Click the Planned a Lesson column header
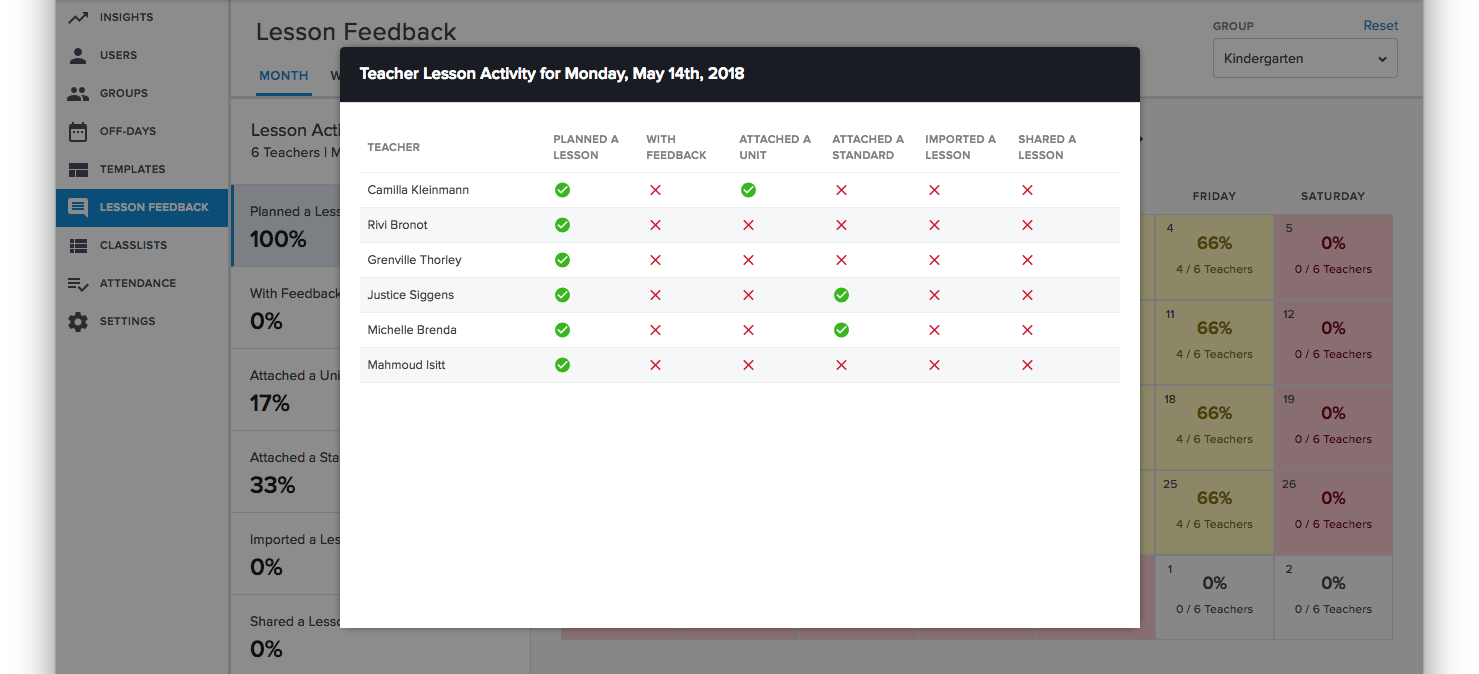1479x674 pixels. 586,147
